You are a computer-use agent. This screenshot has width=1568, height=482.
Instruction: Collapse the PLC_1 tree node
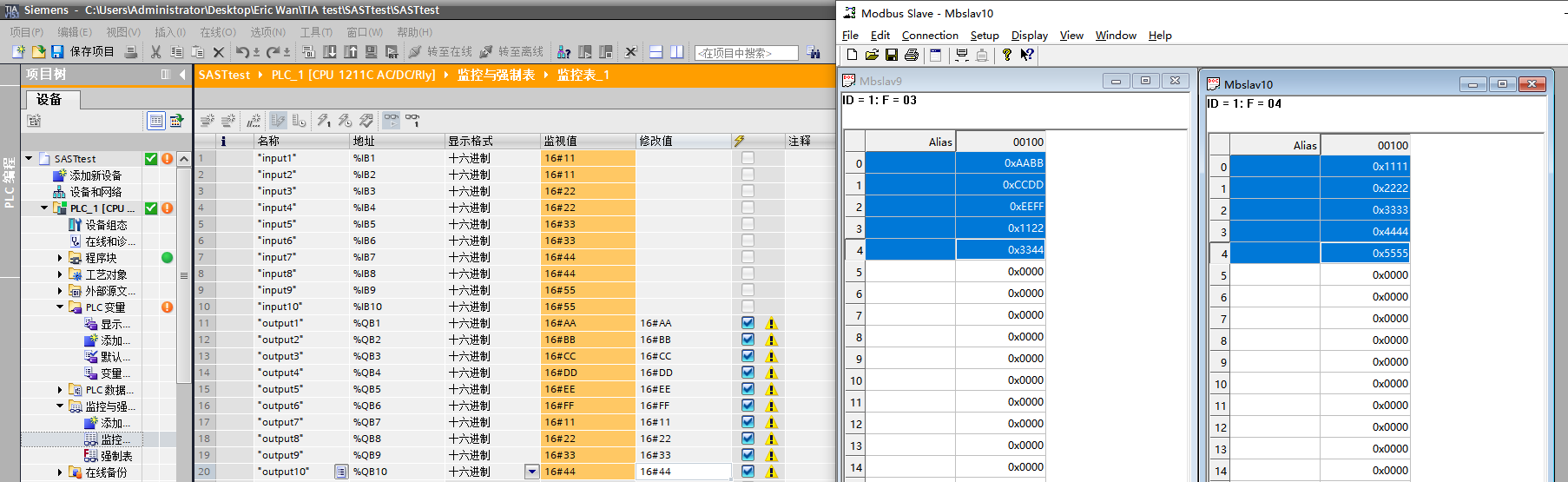(44, 208)
